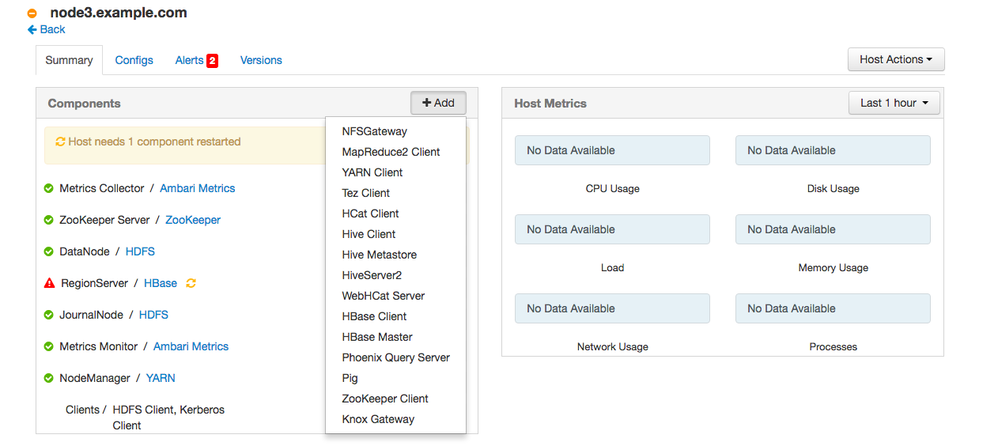
Task: Click the Add components dropdown button
Action: coord(438,103)
